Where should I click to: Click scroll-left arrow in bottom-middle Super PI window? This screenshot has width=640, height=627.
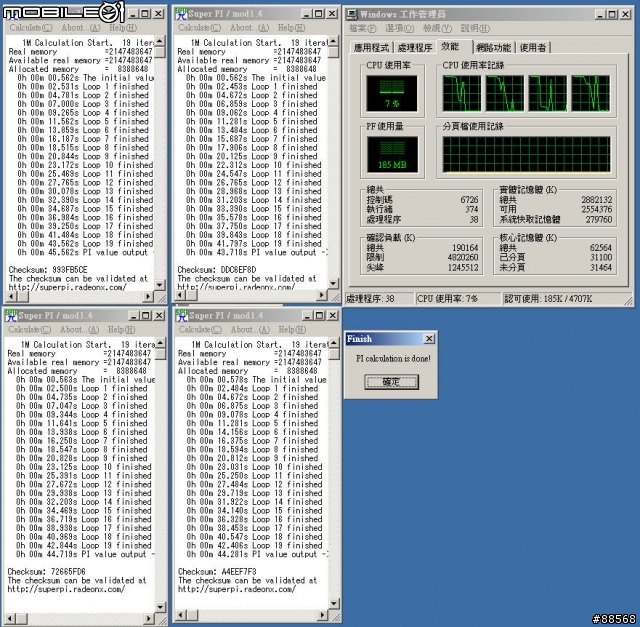(x=182, y=615)
